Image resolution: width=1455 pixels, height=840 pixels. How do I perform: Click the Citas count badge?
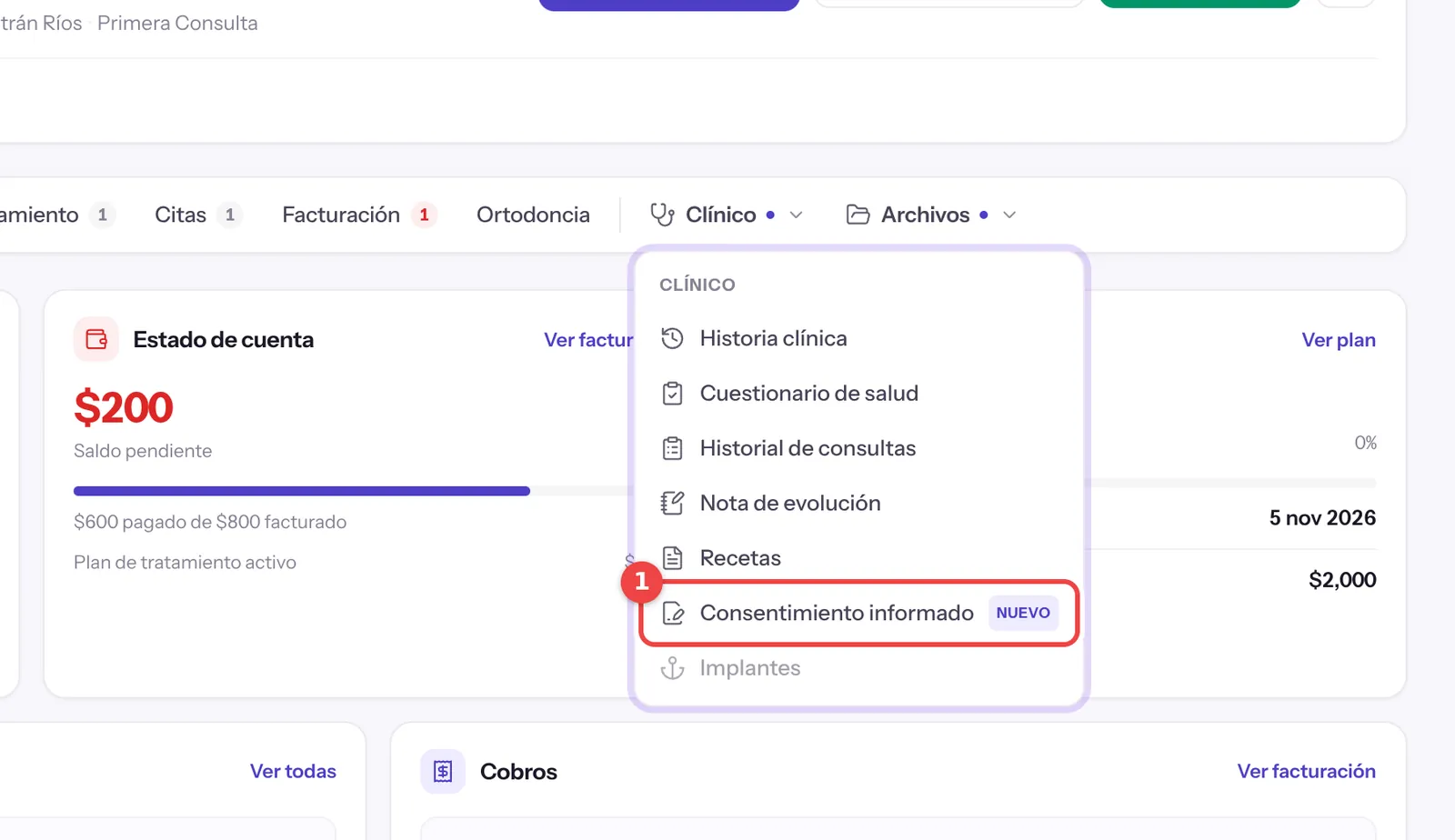230,215
